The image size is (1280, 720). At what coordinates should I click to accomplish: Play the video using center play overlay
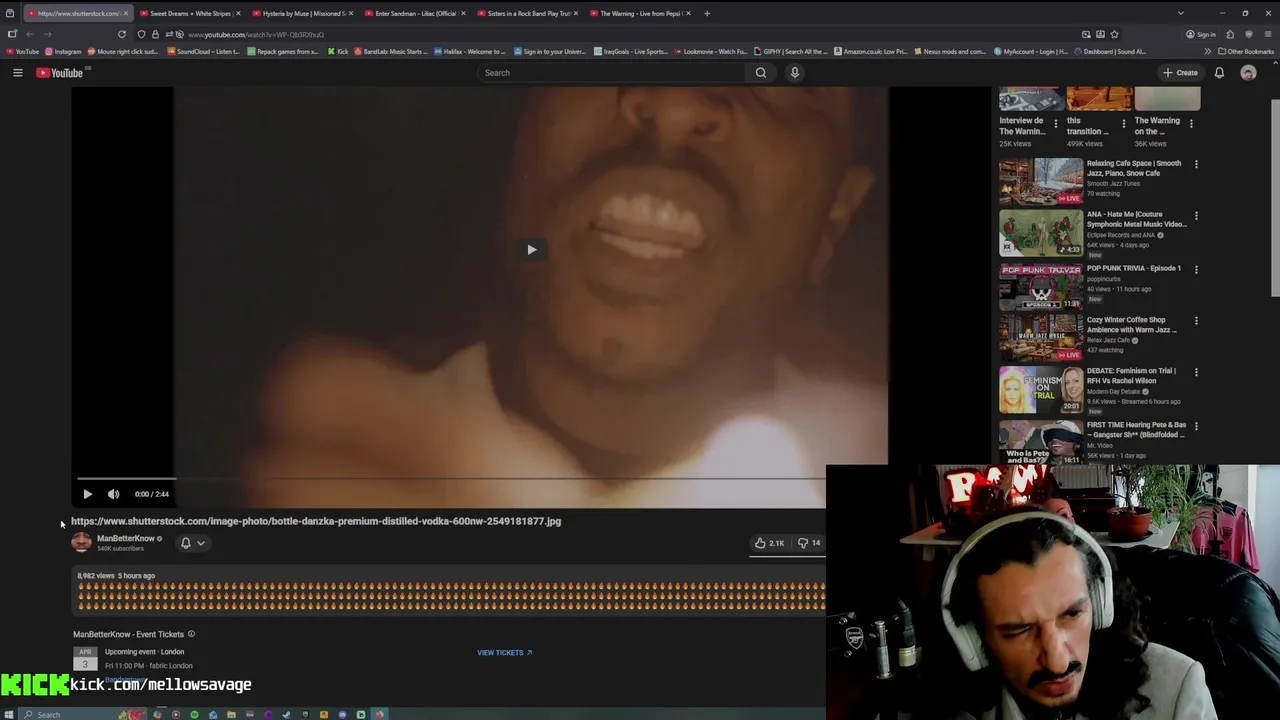531,249
